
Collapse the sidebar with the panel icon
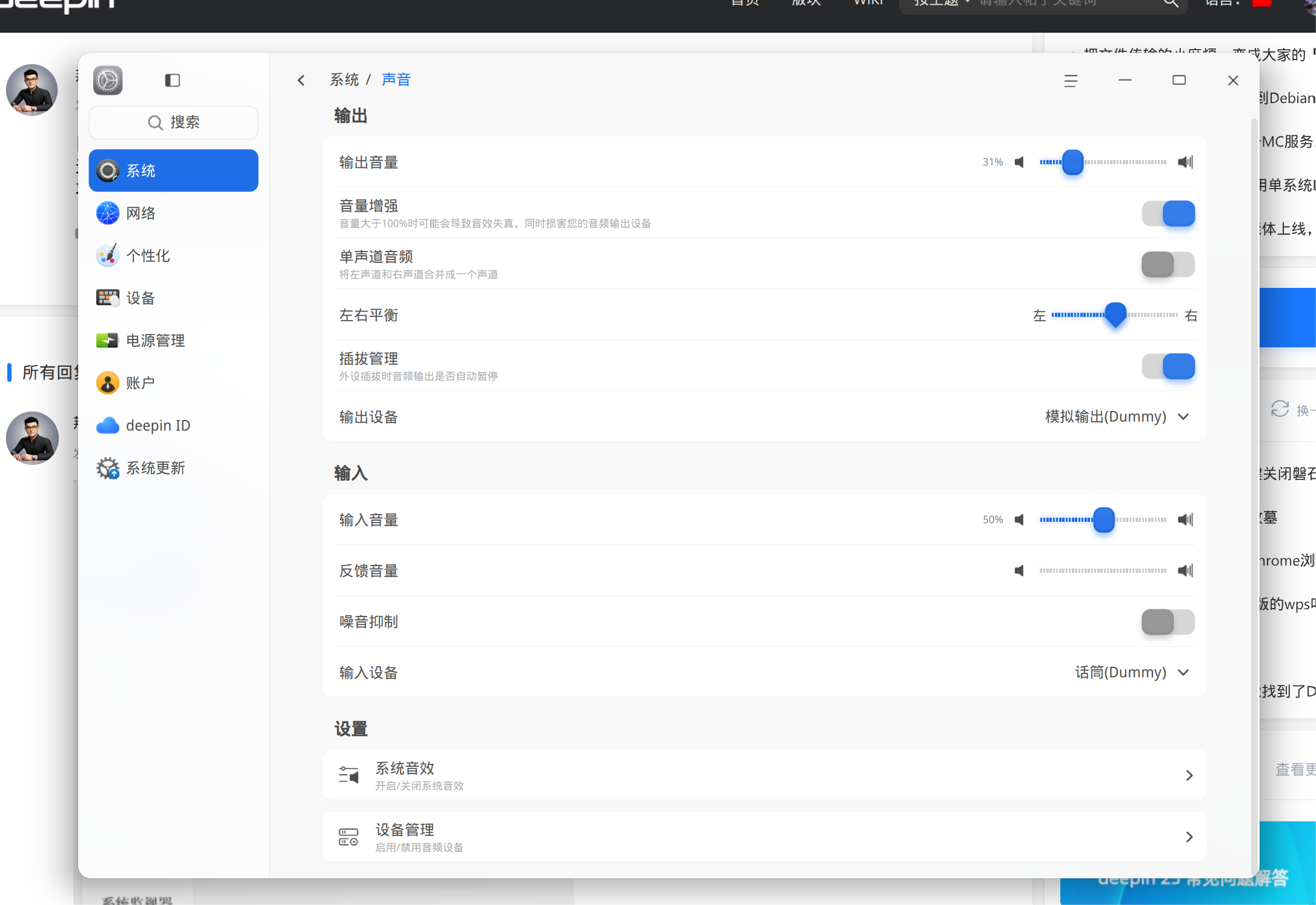(173, 80)
